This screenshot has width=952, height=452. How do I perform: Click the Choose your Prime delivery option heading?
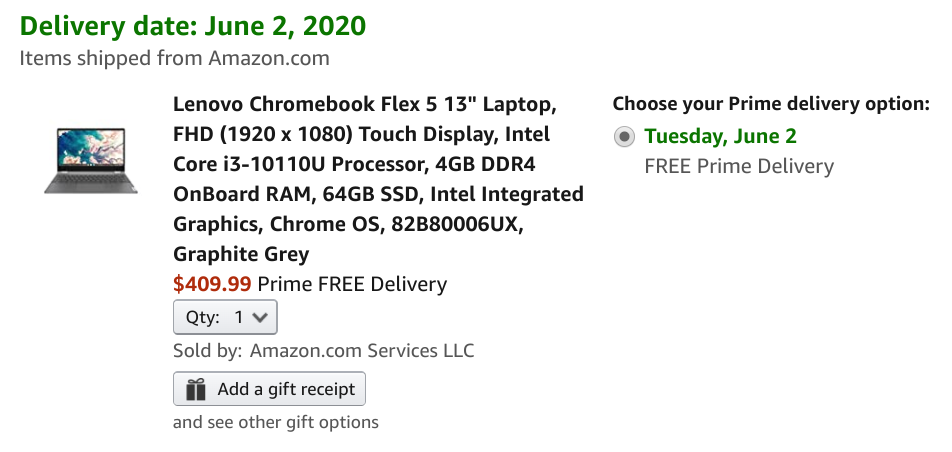pos(771,104)
